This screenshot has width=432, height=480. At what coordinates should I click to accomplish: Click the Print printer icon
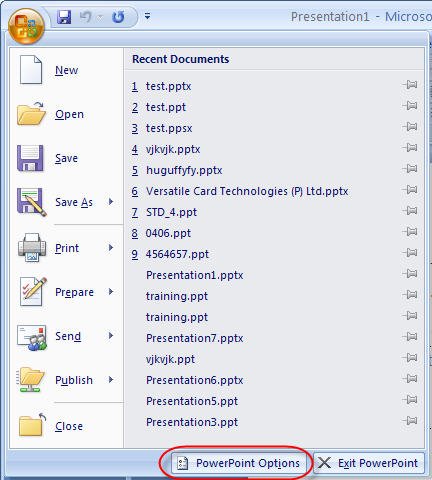coord(32,247)
